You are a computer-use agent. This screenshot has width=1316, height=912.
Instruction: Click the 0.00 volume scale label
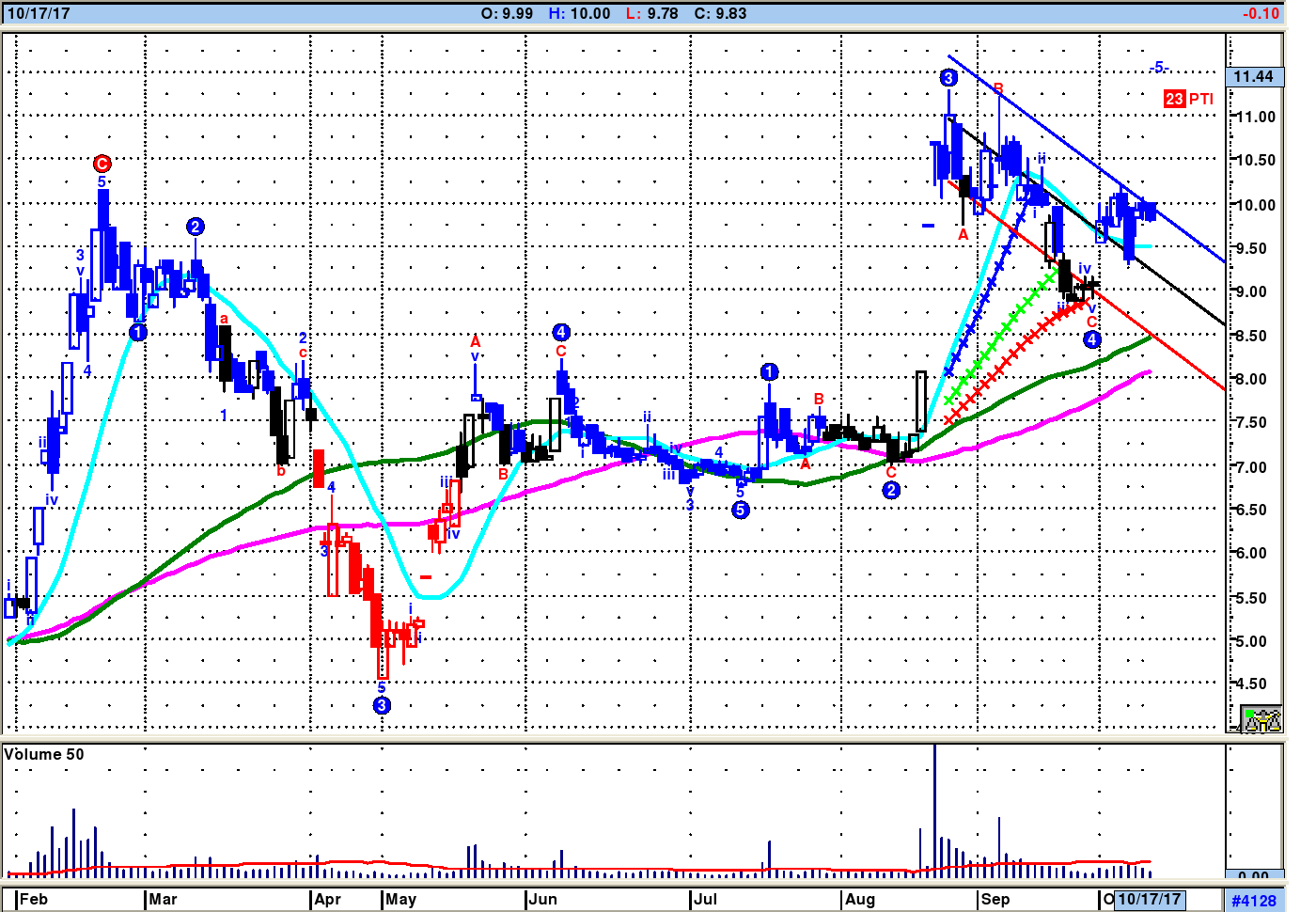coord(1253,876)
